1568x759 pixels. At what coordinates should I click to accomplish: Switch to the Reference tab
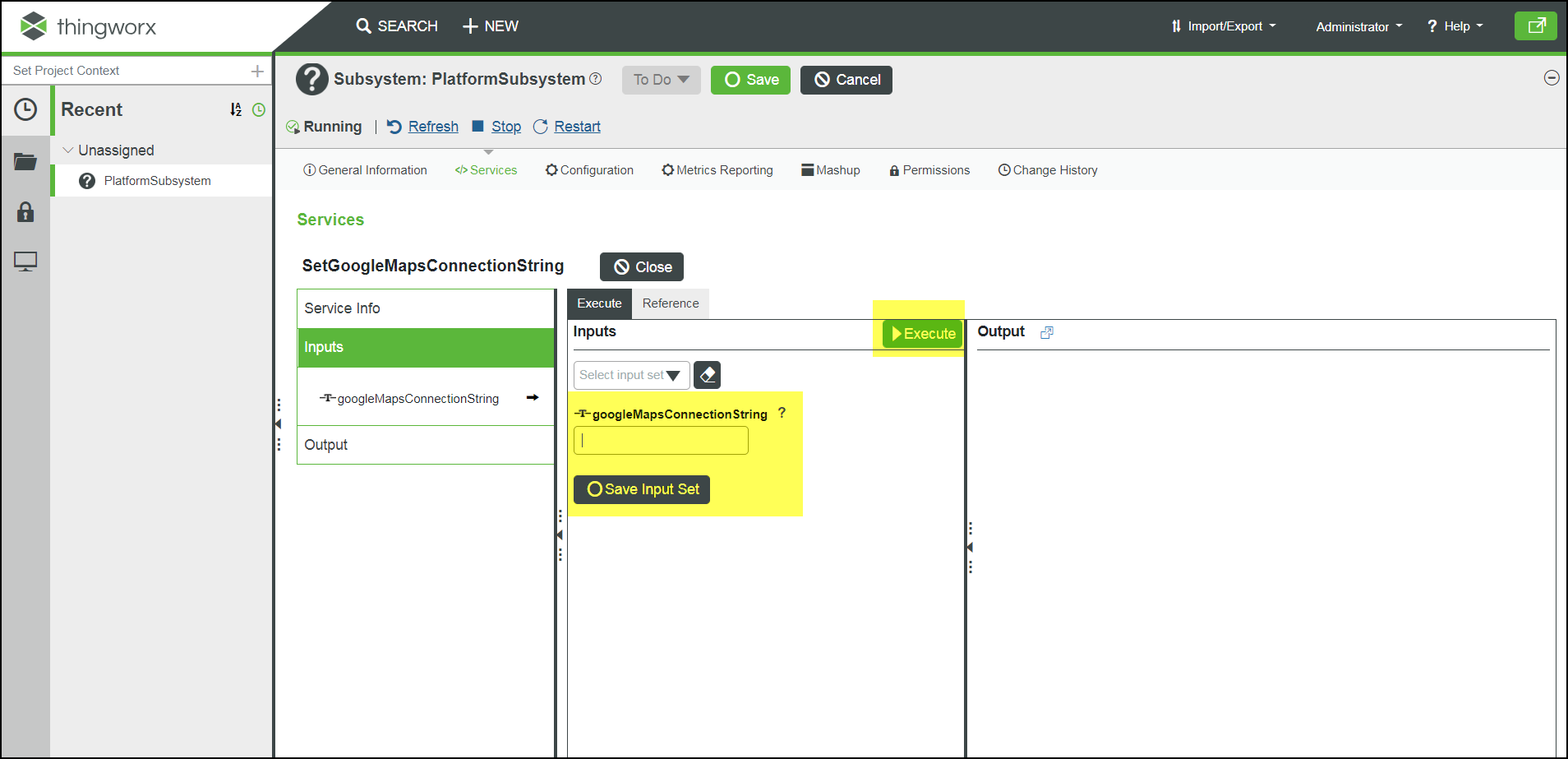[x=671, y=303]
